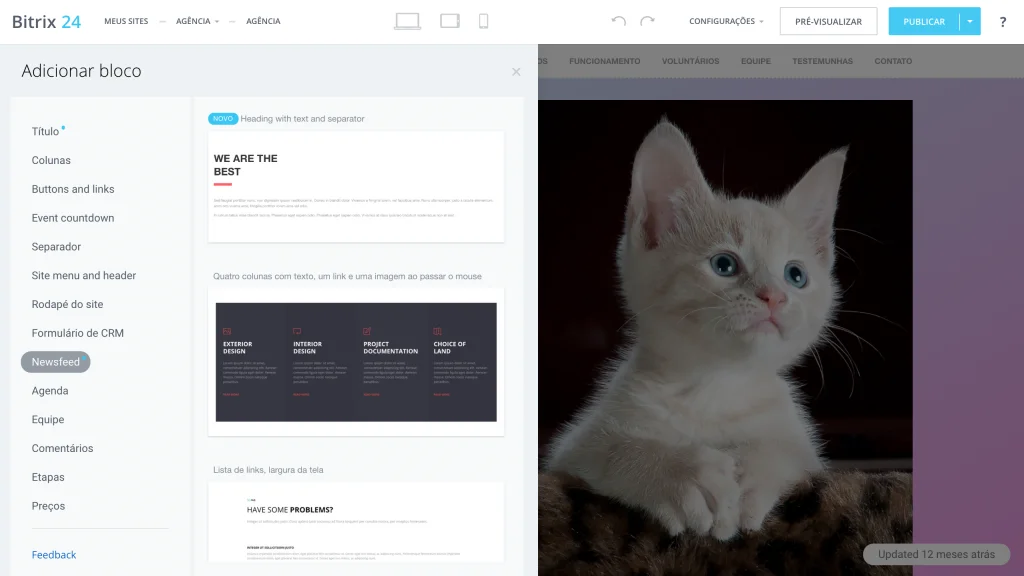
Task: Select the Formulário de CRM category
Action: click(x=77, y=332)
